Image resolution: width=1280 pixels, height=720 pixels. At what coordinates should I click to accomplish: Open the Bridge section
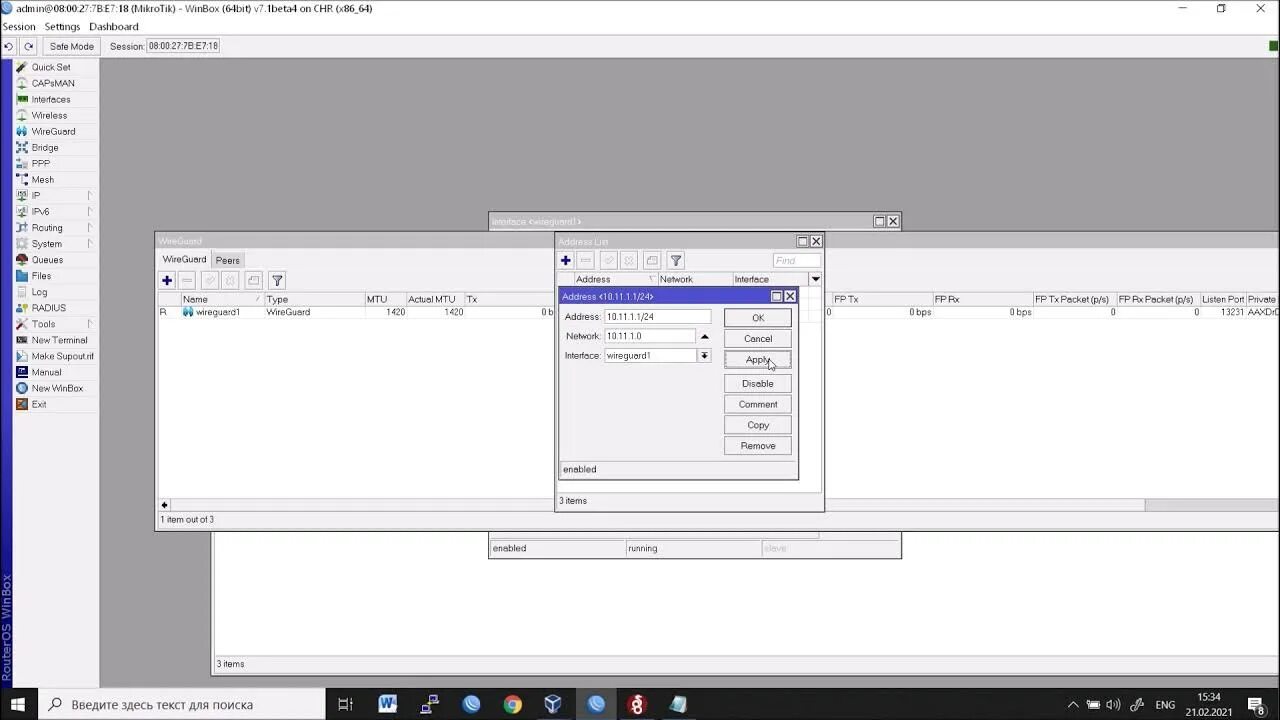pyautogui.click(x=45, y=147)
